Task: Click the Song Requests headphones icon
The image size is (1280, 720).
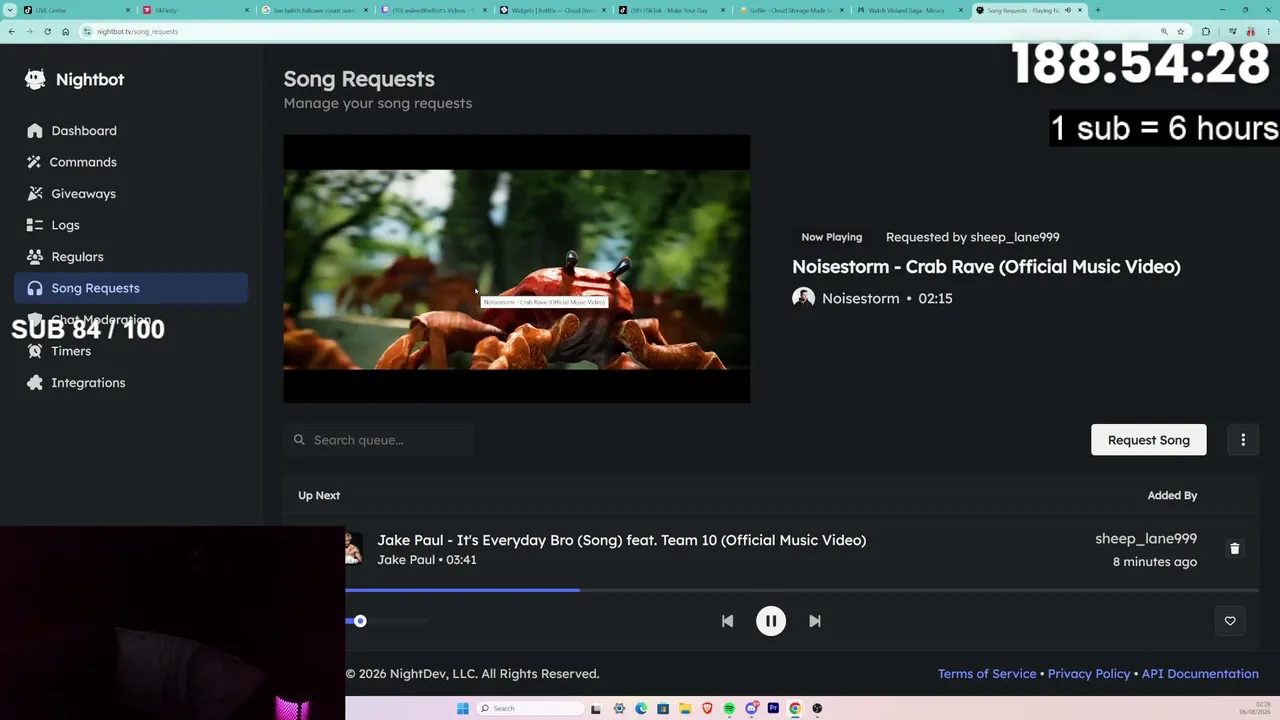Action: click(x=35, y=288)
